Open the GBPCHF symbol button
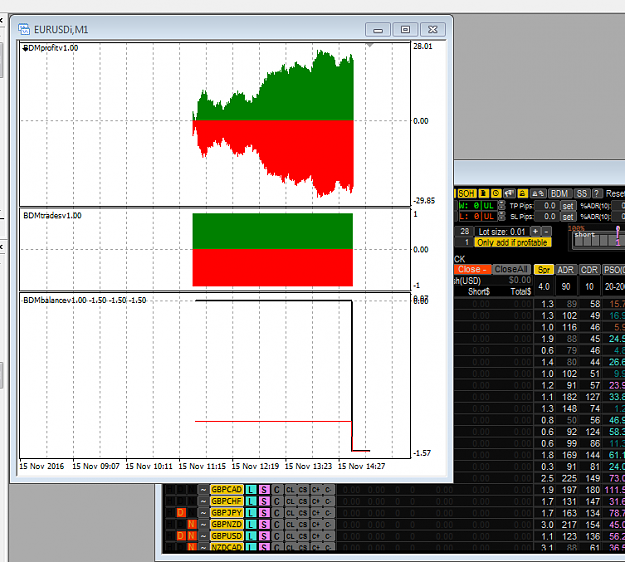The image size is (625, 562). click(x=226, y=501)
